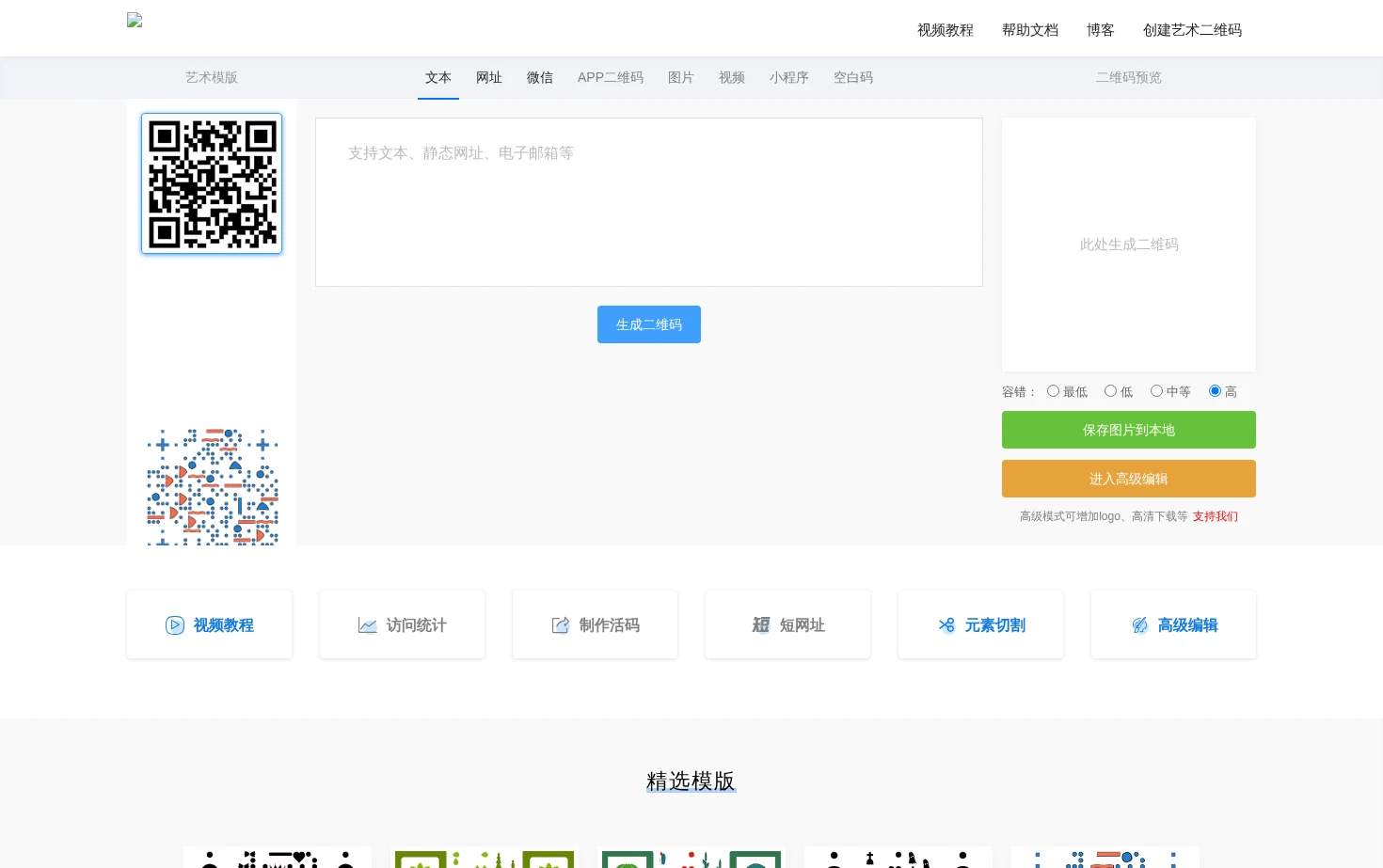Click the QR code preview area
Screen dimensions: 1383x868
coord(1129,245)
